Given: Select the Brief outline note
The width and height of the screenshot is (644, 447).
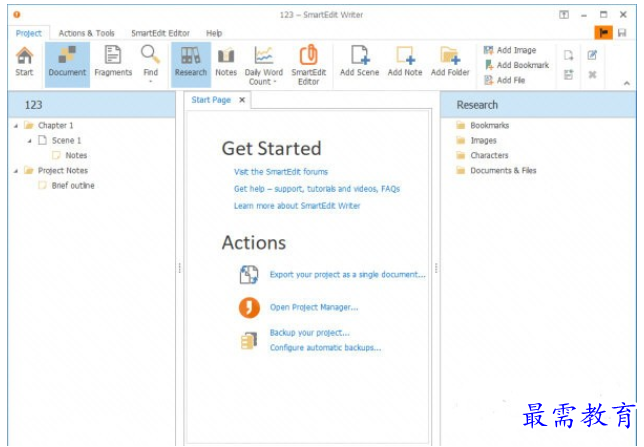Looking at the screenshot, I should click(x=73, y=186).
